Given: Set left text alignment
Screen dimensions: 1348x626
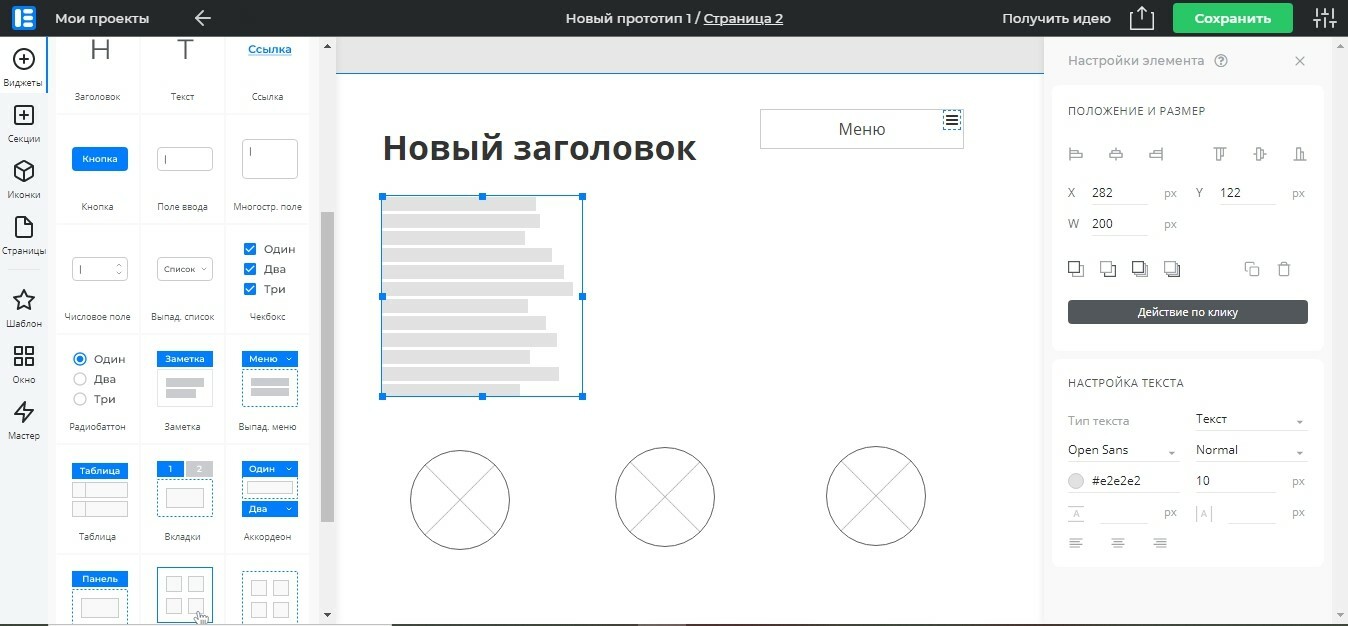Looking at the screenshot, I should coord(1076,543).
